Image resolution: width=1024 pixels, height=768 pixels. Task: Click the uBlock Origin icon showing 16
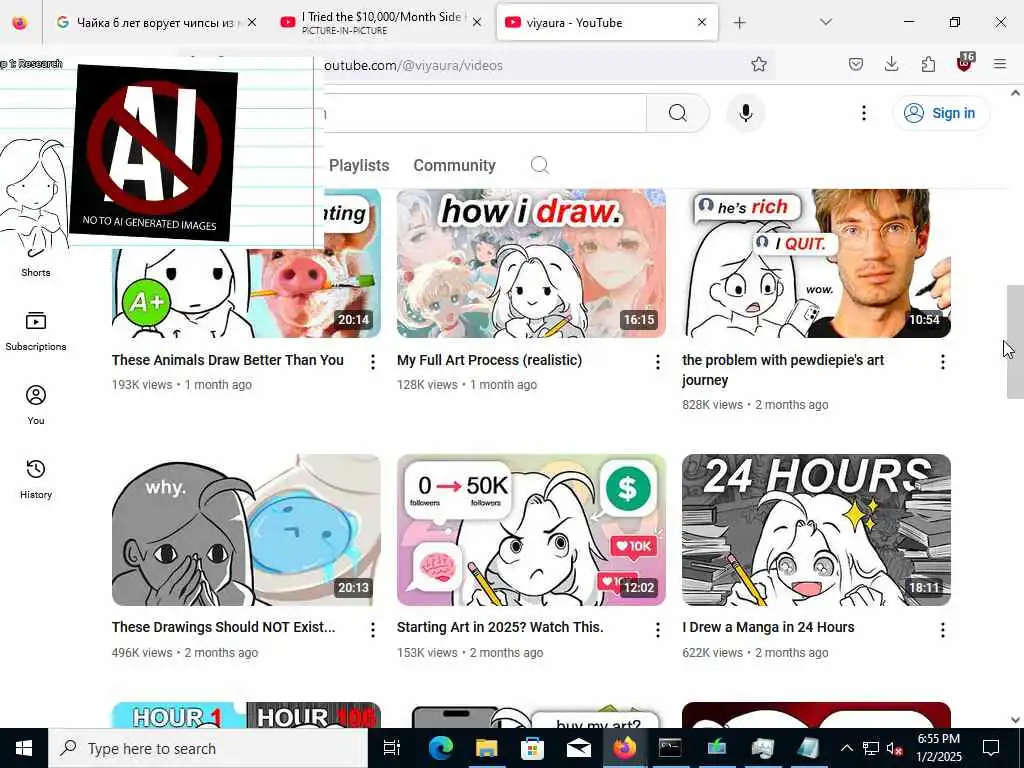[965, 63]
